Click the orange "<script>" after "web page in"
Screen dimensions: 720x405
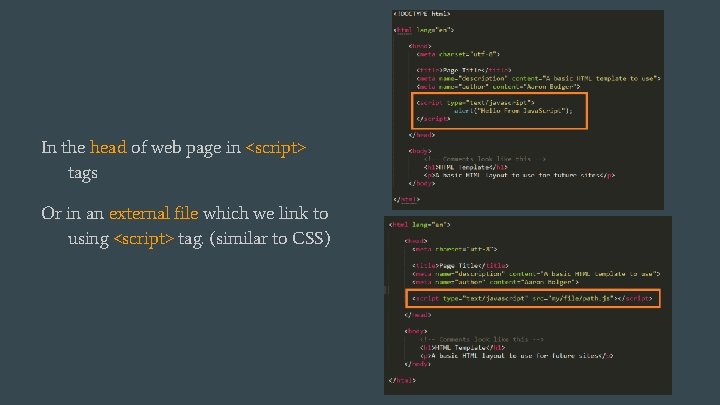pos(276,148)
